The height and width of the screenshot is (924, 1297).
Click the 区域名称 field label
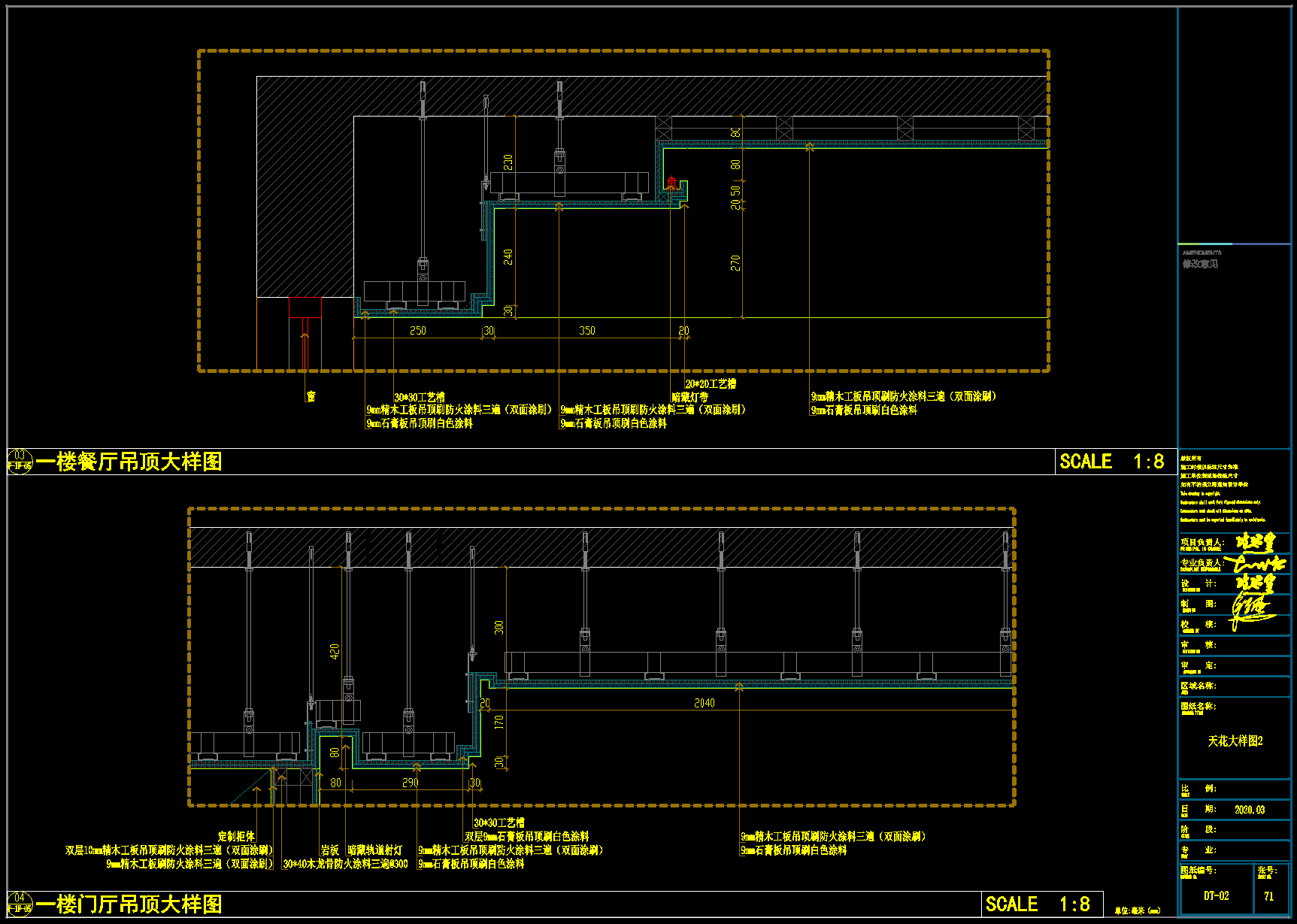1199,685
